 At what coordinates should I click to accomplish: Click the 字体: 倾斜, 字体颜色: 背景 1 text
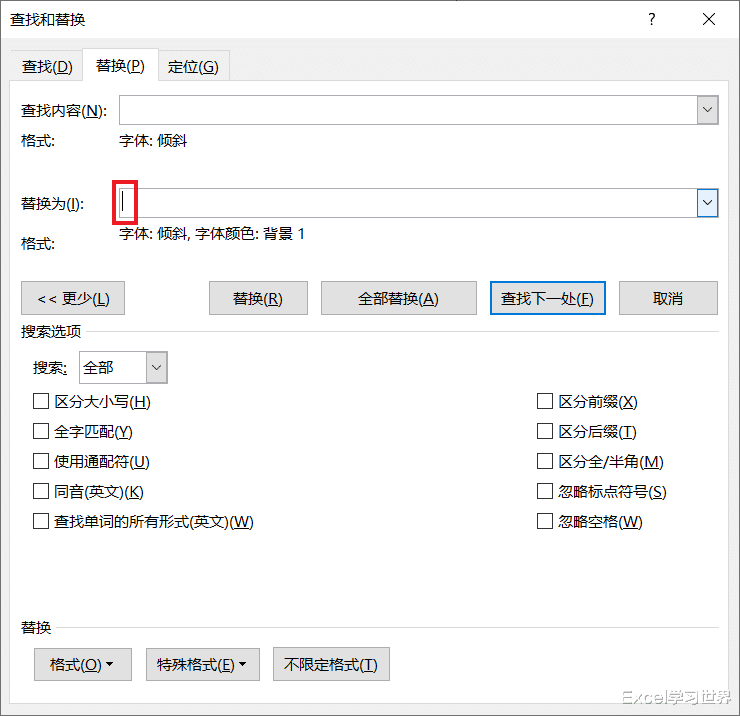[212, 234]
